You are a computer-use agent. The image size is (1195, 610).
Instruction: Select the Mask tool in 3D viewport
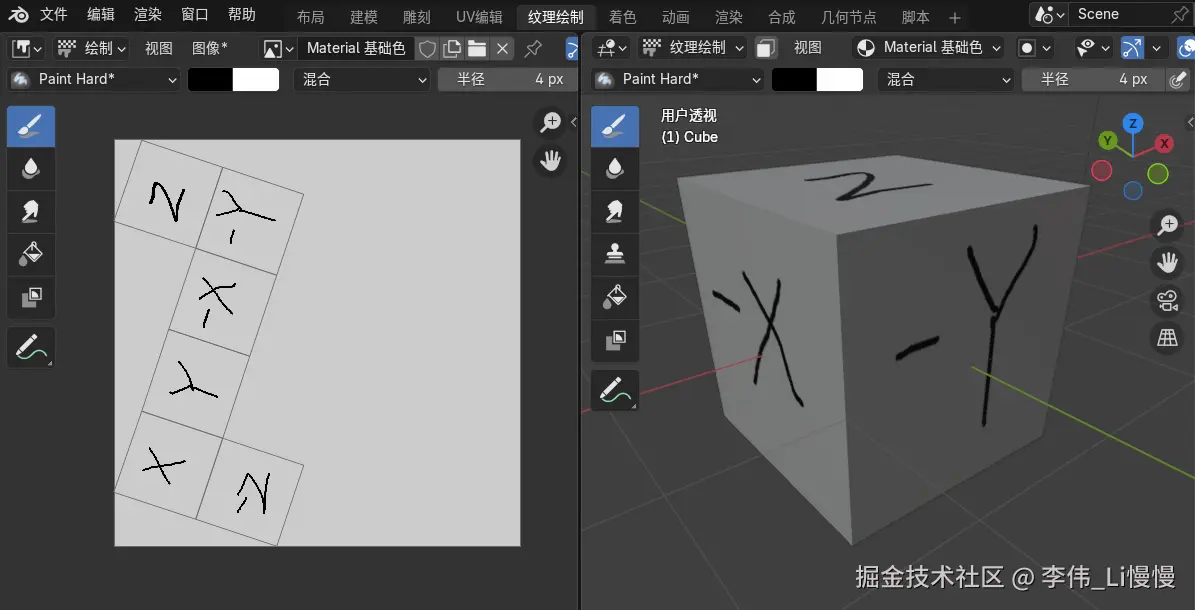pos(615,339)
